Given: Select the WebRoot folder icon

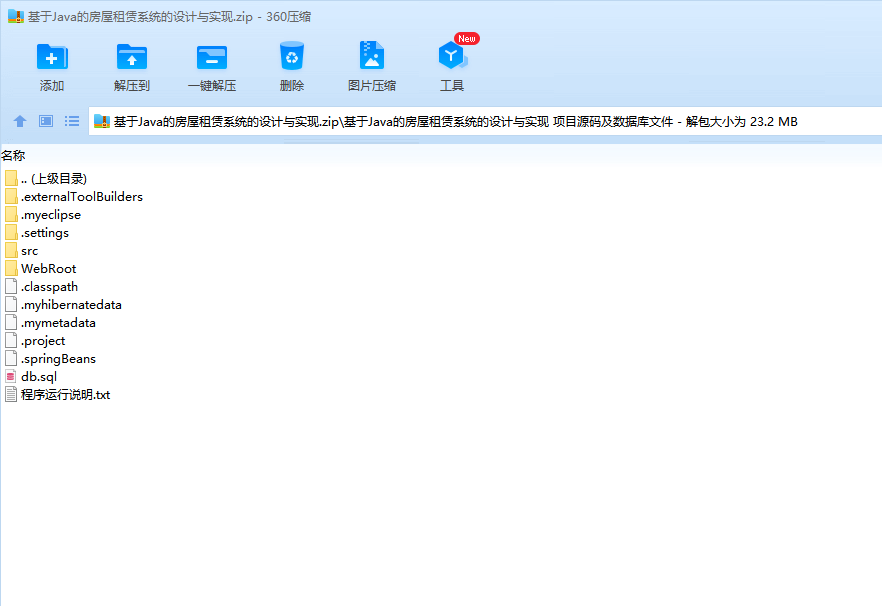Looking at the screenshot, I should click(x=11, y=268).
